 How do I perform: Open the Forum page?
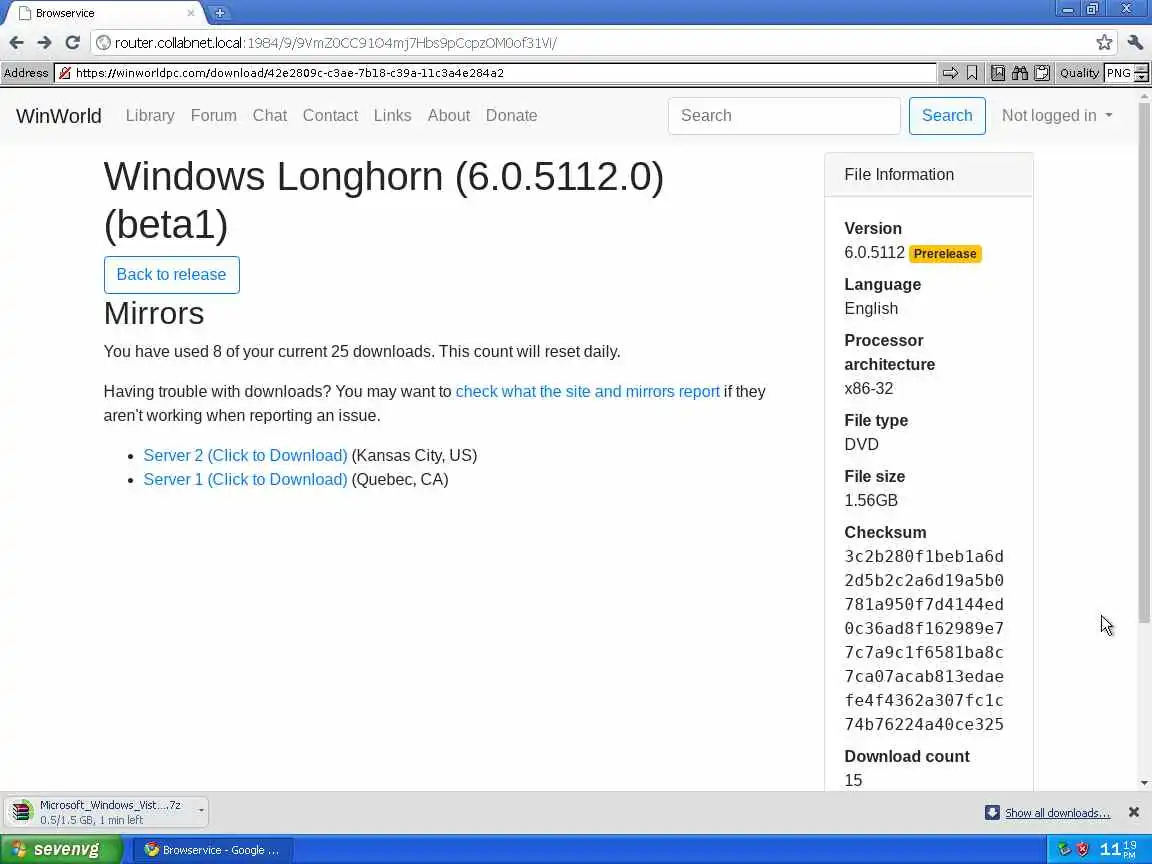click(x=214, y=115)
